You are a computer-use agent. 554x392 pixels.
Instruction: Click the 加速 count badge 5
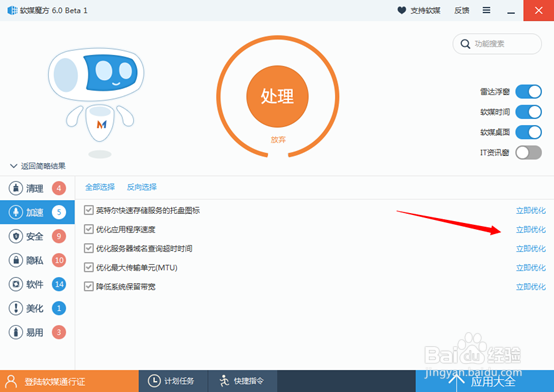pos(59,212)
